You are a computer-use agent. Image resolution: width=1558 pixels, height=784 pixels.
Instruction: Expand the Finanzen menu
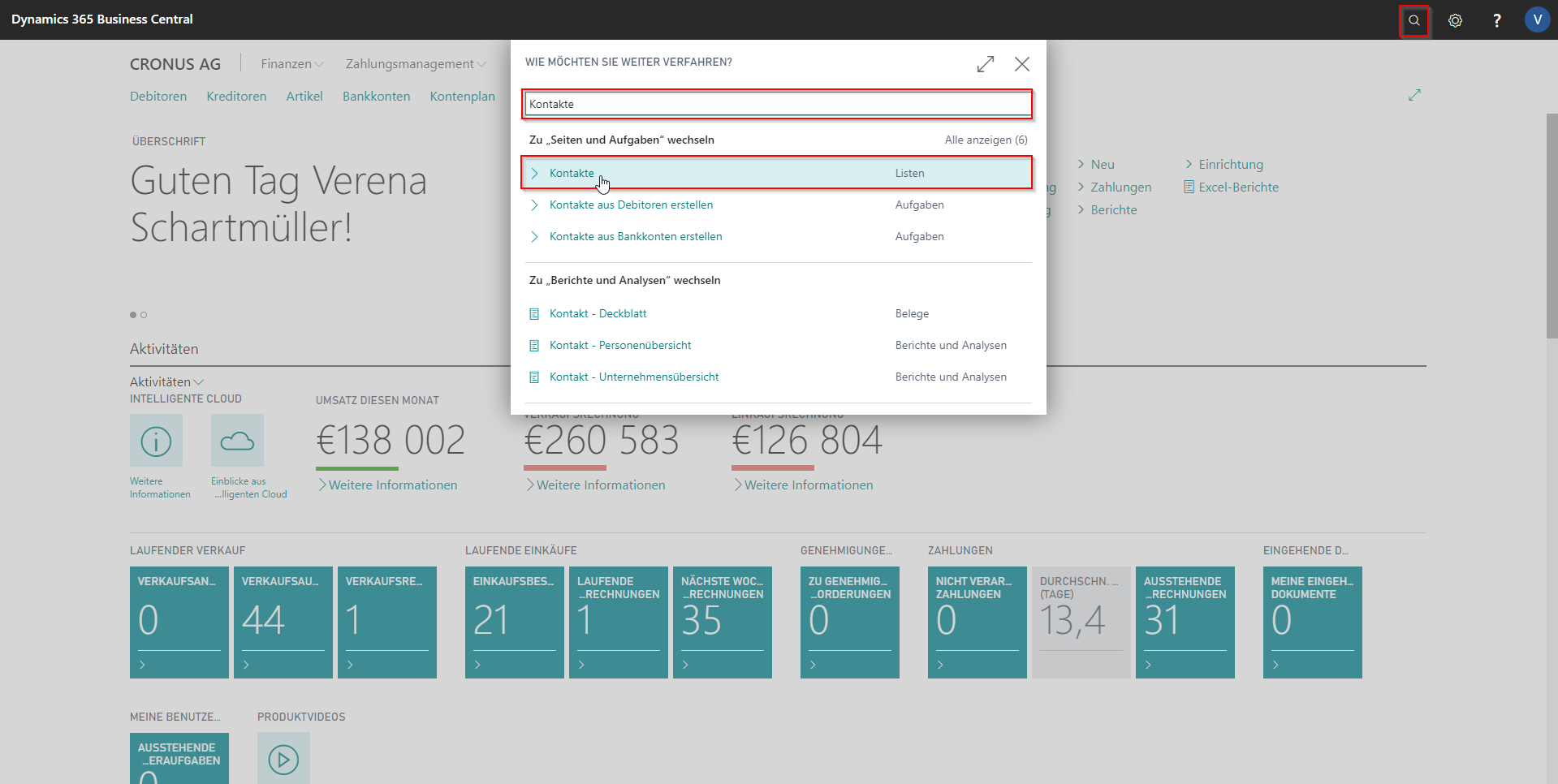pos(292,64)
